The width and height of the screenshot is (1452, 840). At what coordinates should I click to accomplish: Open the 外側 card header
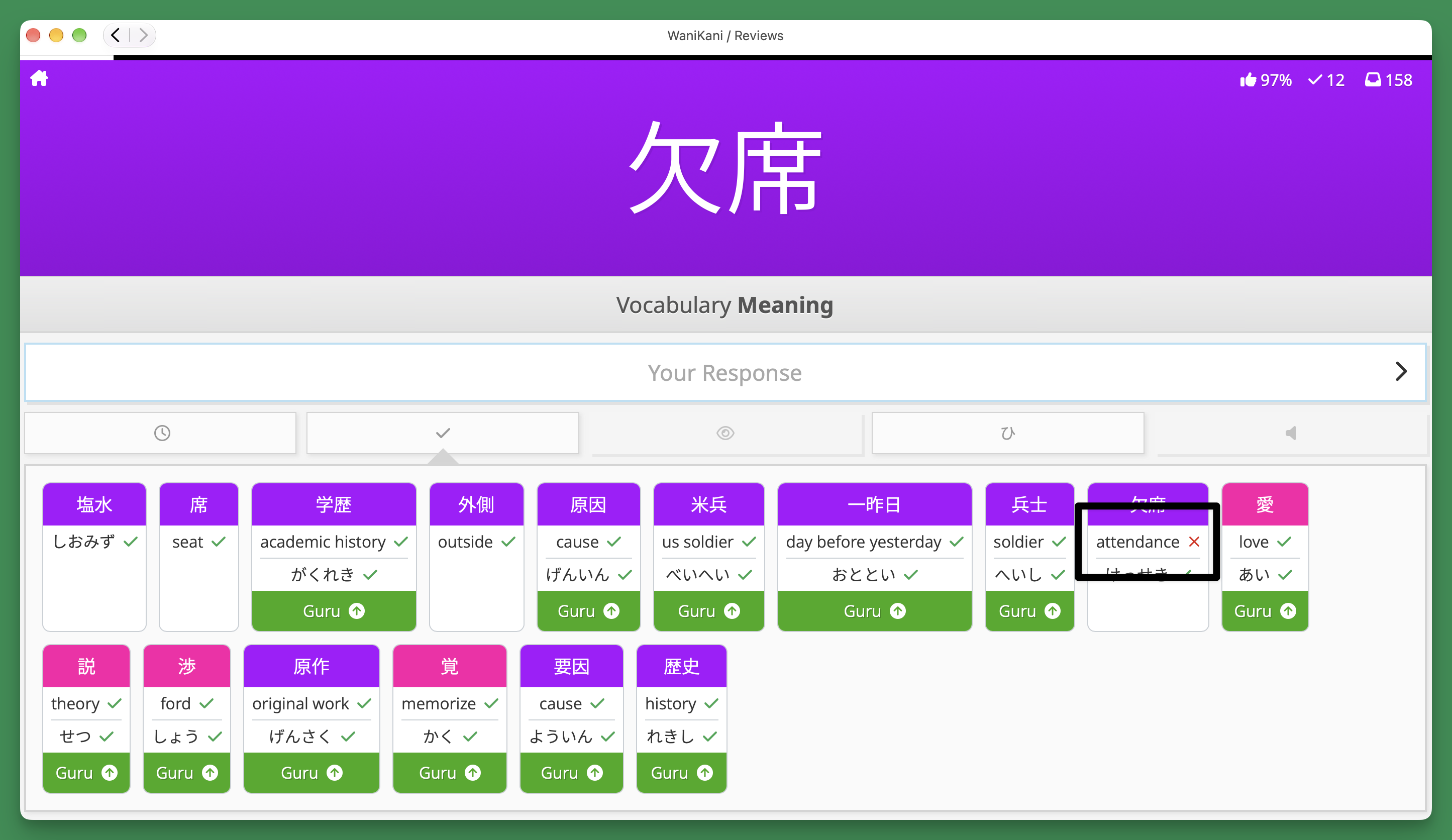pyautogui.click(x=476, y=505)
